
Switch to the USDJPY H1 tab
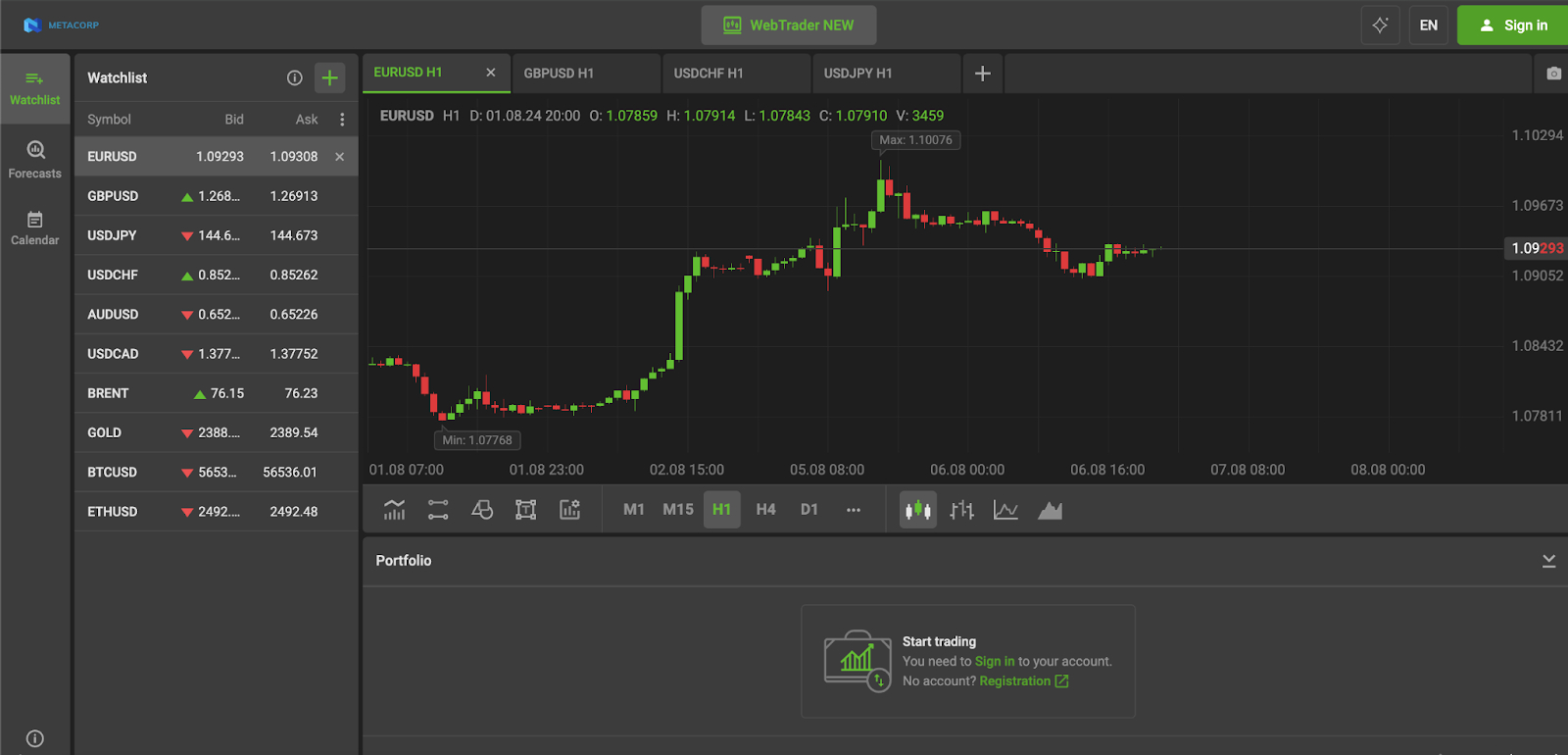pyautogui.click(x=886, y=74)
